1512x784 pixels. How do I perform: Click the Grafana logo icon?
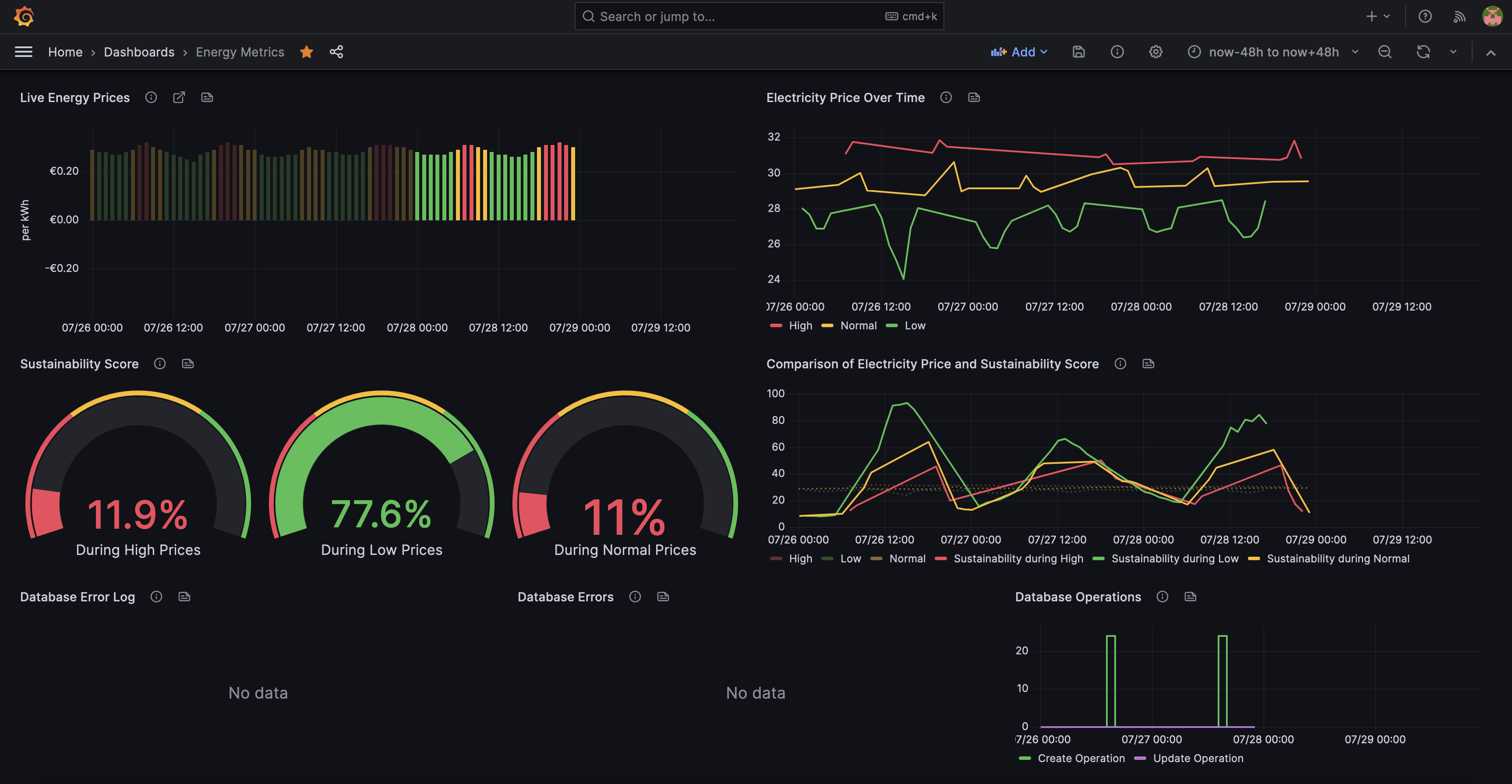(x=24, y=16)
